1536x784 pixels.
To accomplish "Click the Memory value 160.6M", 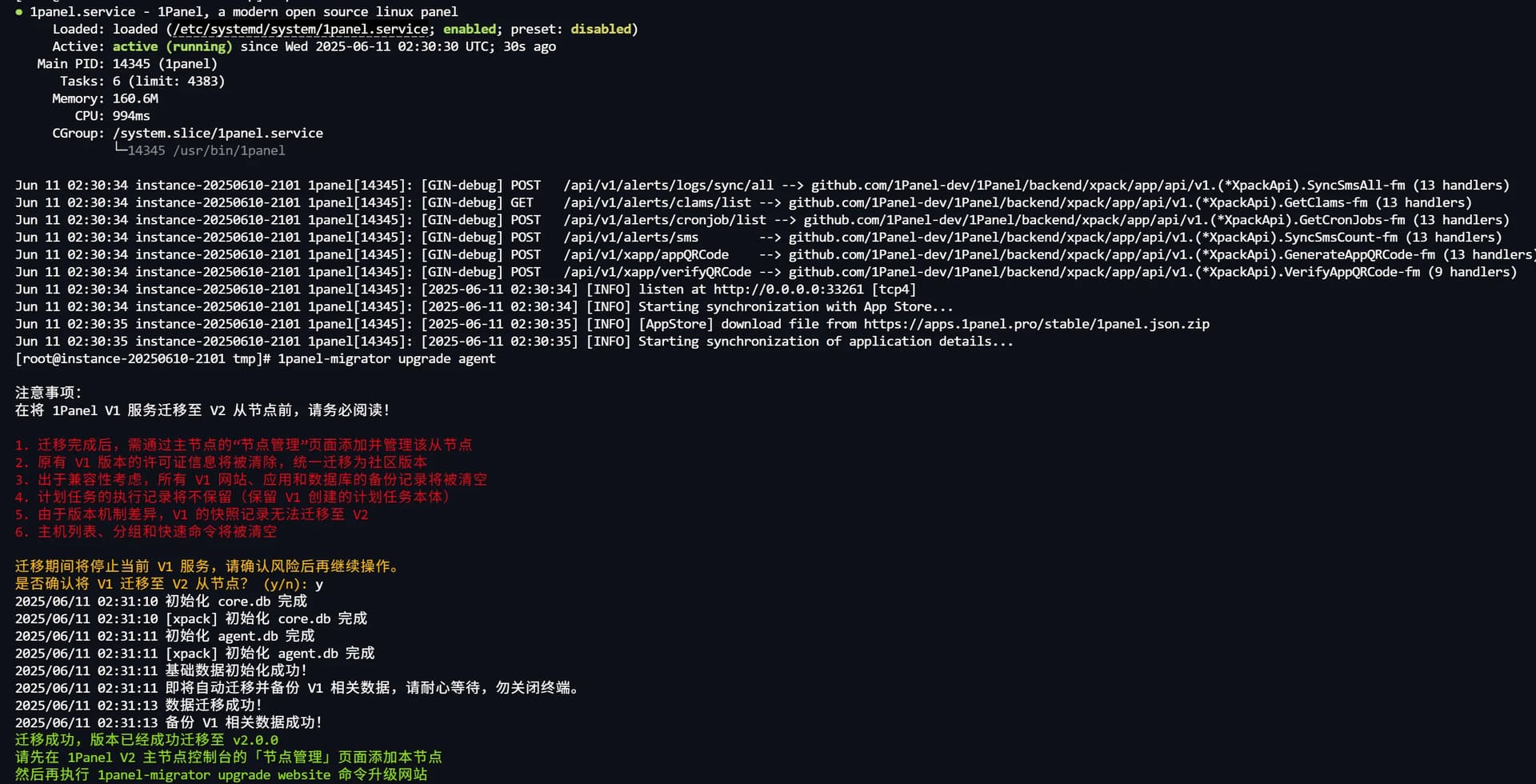I will (135, 98).
